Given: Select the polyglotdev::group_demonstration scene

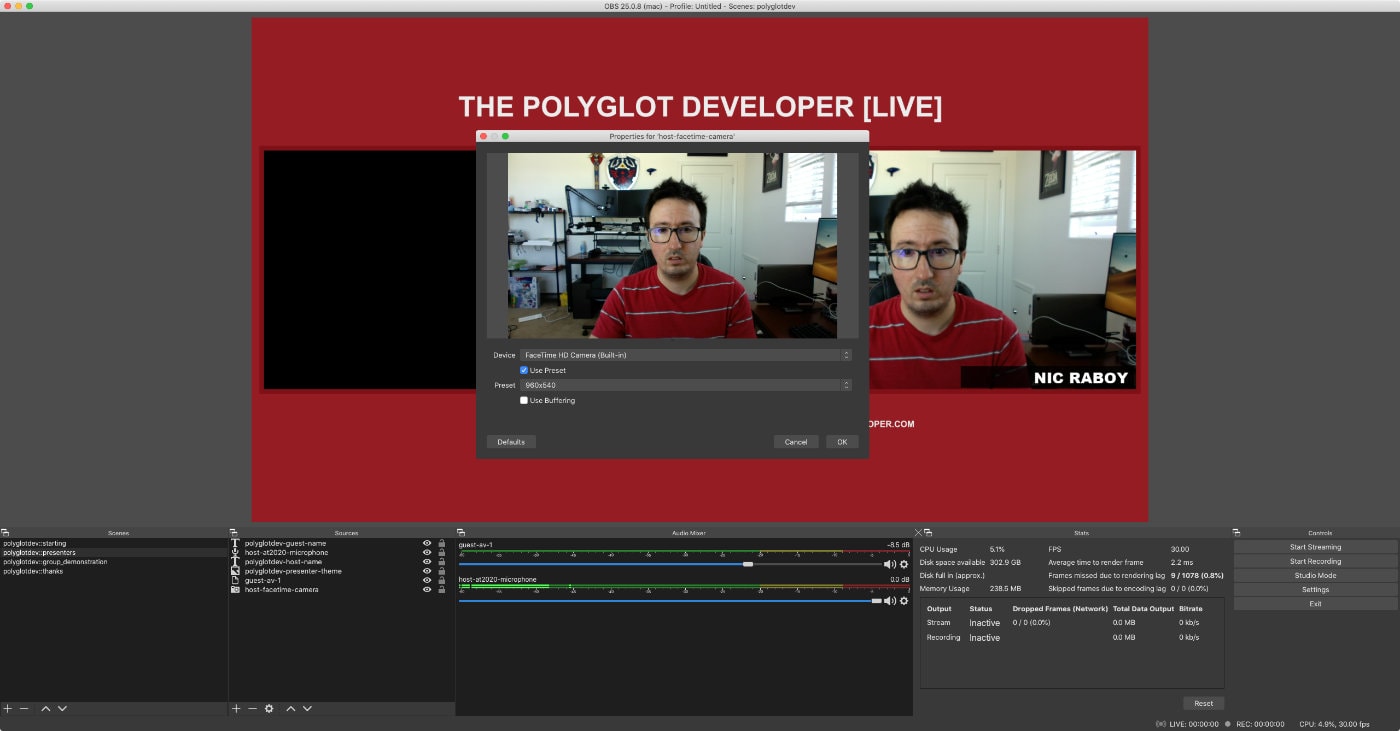Looking at the screenshot, I should coord(114,562).
